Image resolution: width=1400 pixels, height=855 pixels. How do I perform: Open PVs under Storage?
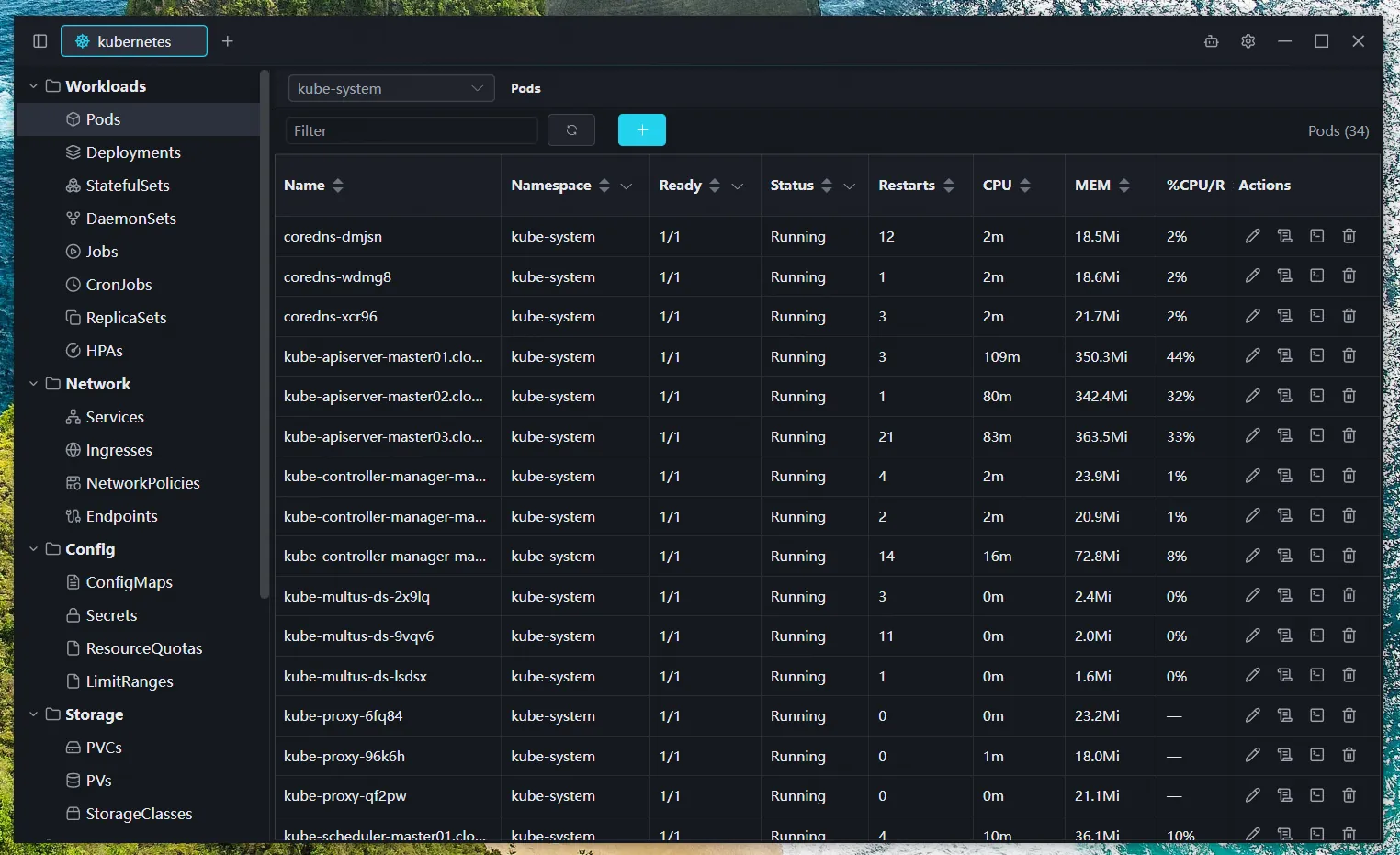pos(139,781)
